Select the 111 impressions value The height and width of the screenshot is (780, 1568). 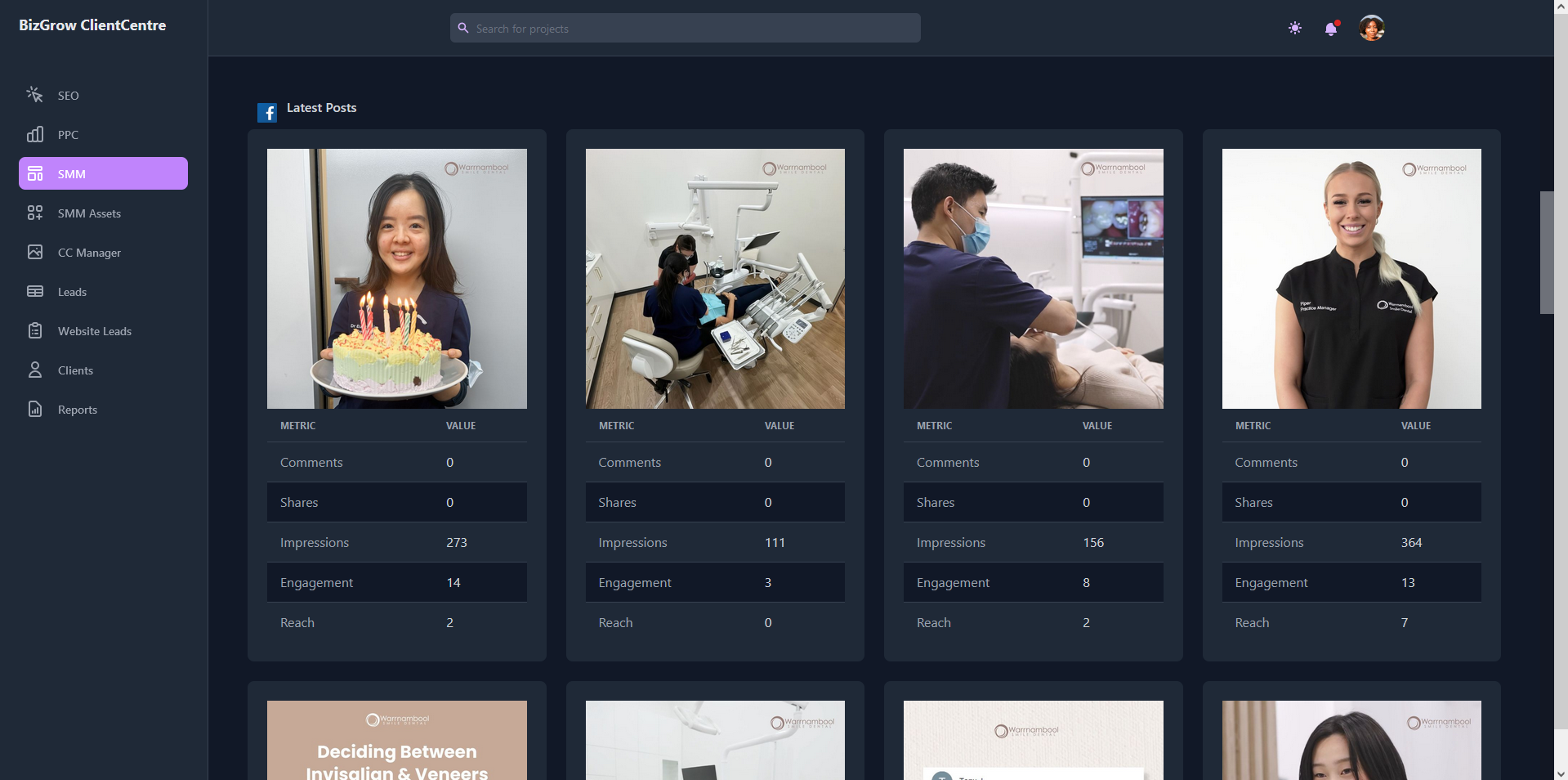[x=775, y=542]
